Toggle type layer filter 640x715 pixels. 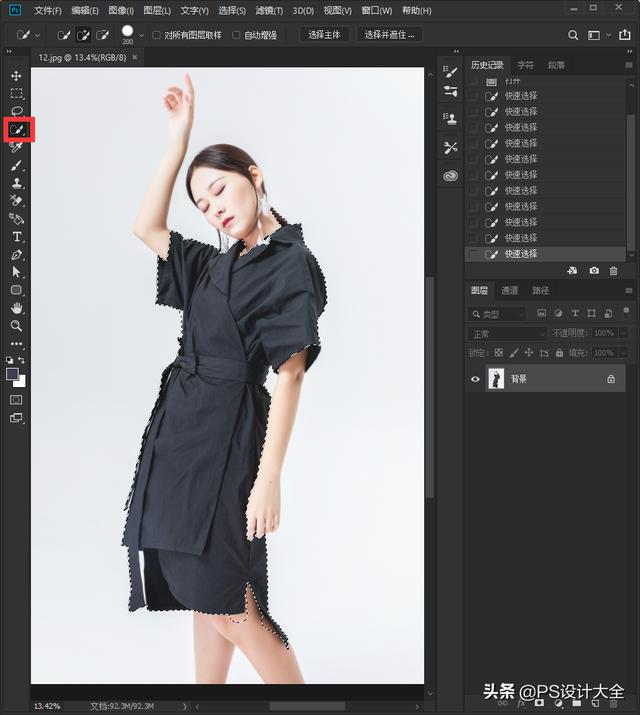[575, 313]
